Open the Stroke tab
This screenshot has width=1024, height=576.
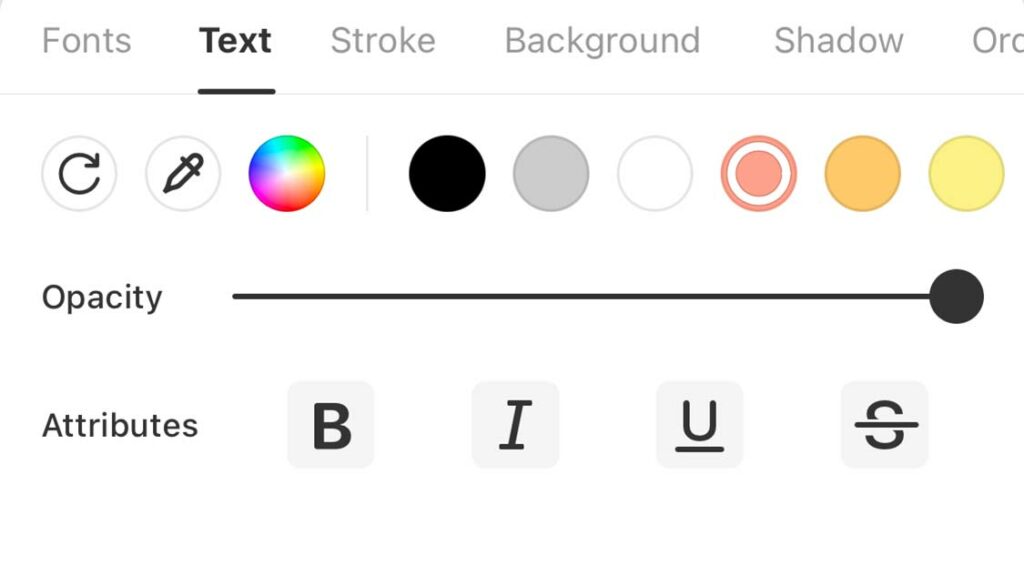click(x=383, y=41)
